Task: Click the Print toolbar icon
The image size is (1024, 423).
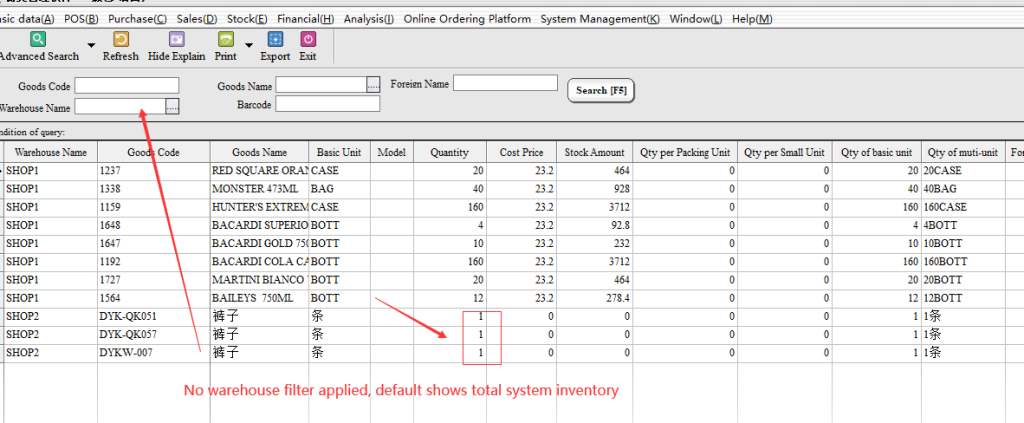Action: tap(225, 40)
